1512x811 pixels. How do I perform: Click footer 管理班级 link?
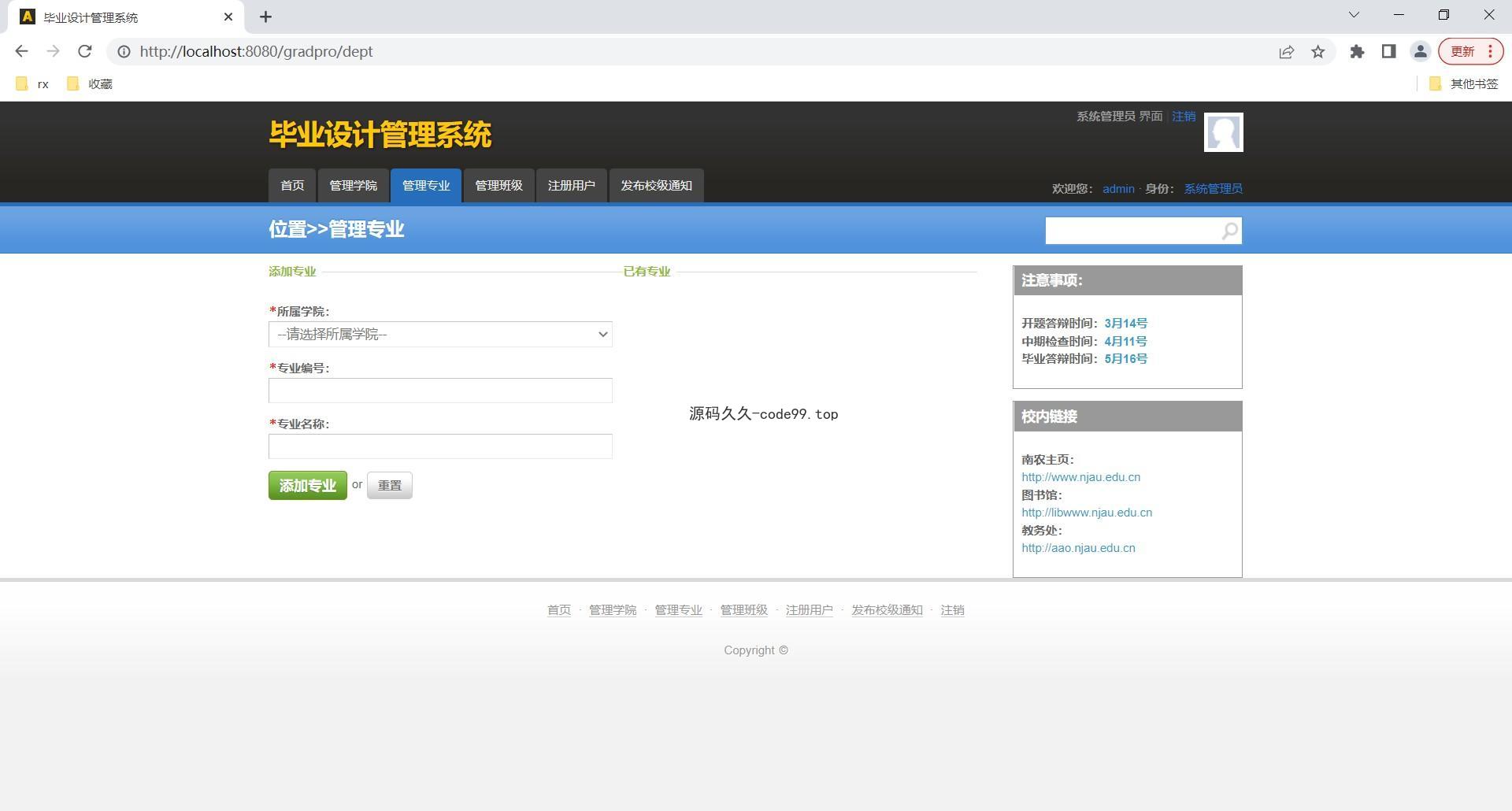pyautogui.click(x=743, y=610)
